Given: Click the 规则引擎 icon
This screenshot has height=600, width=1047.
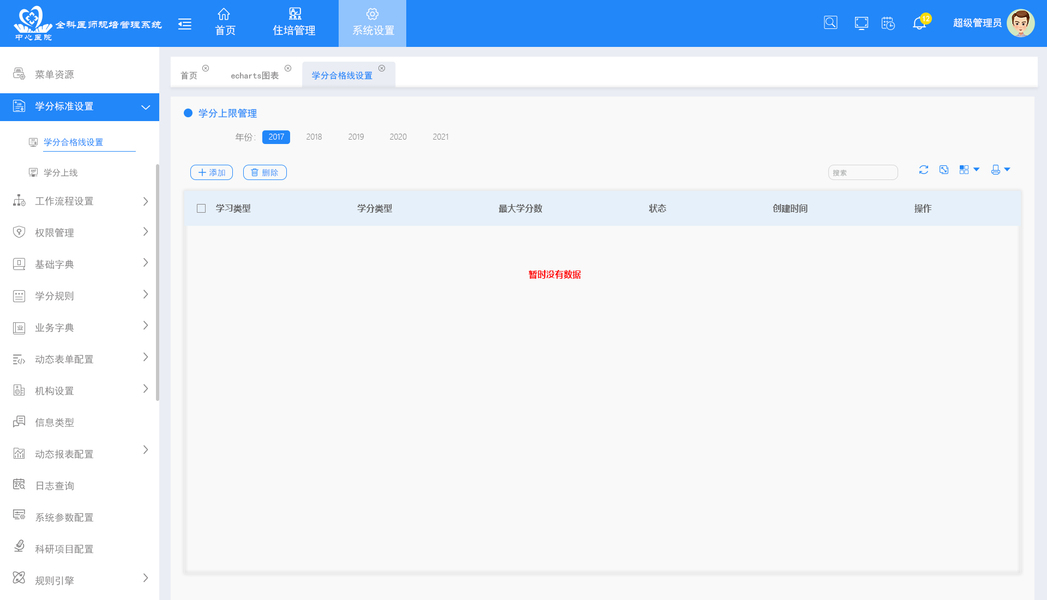Looking at the screenshot, I should pos(19,579).
